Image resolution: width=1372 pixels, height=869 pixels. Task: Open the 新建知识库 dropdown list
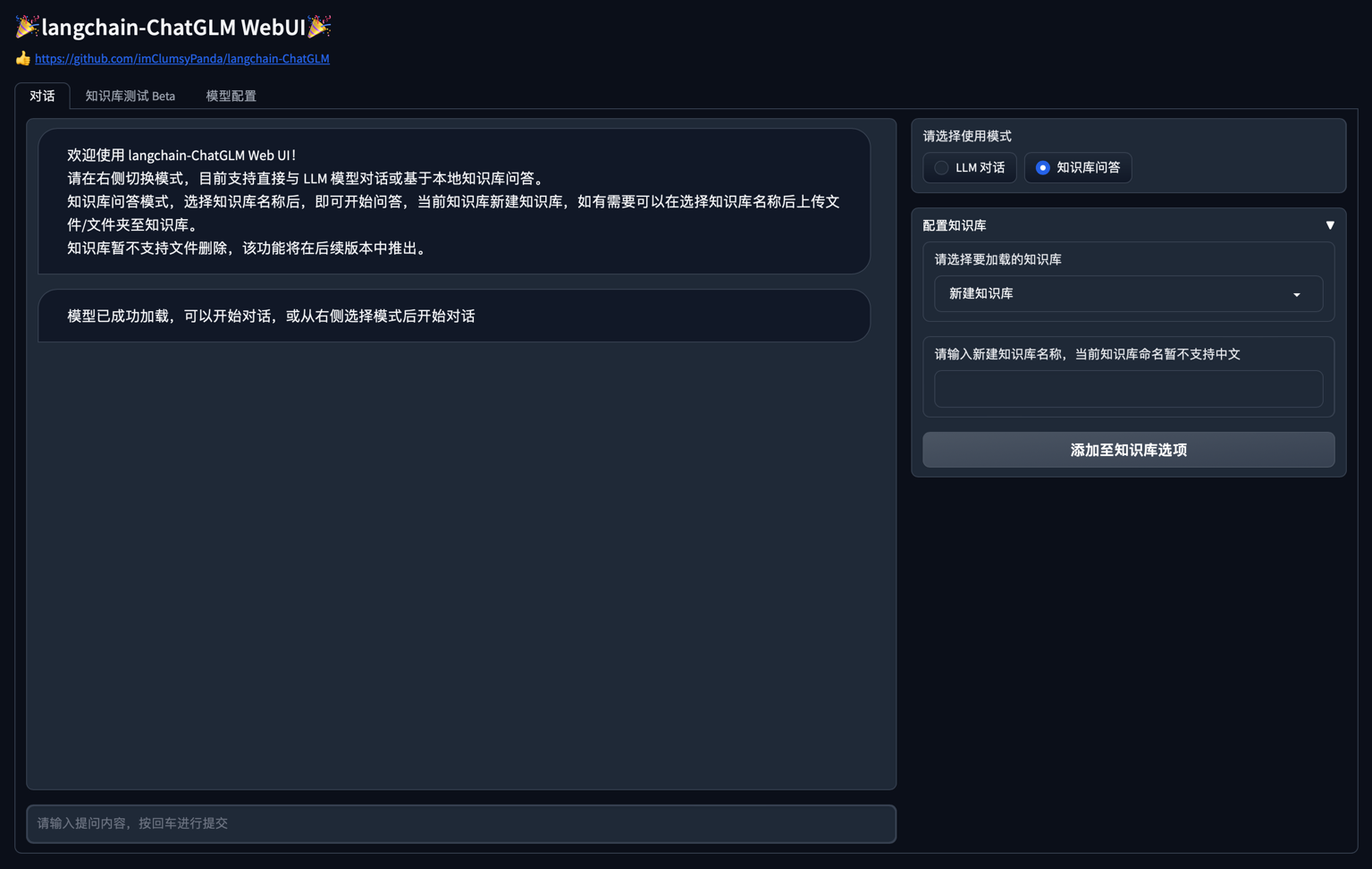1117,294
